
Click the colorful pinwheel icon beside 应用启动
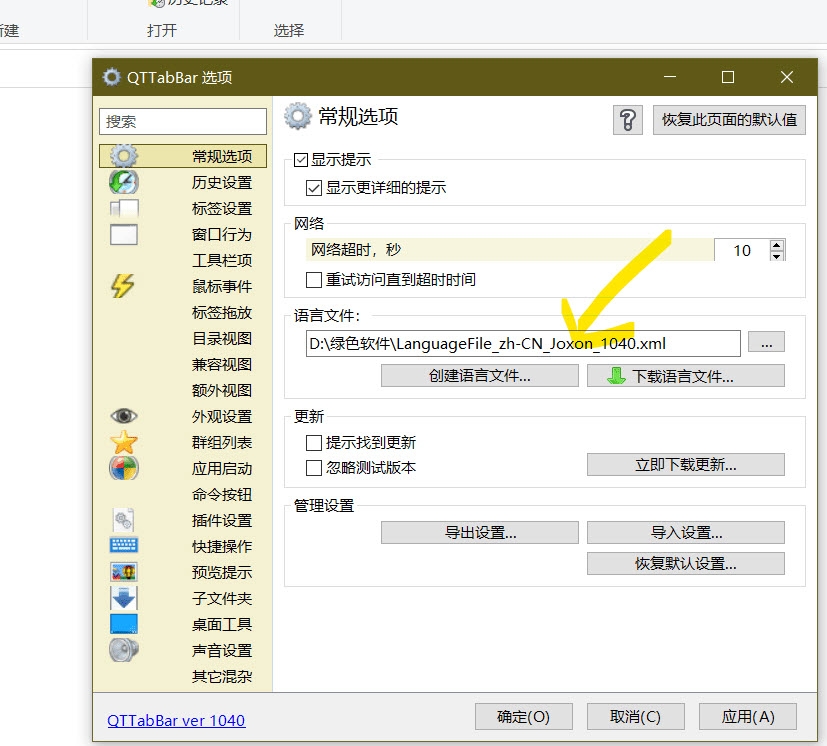(122, 468)
